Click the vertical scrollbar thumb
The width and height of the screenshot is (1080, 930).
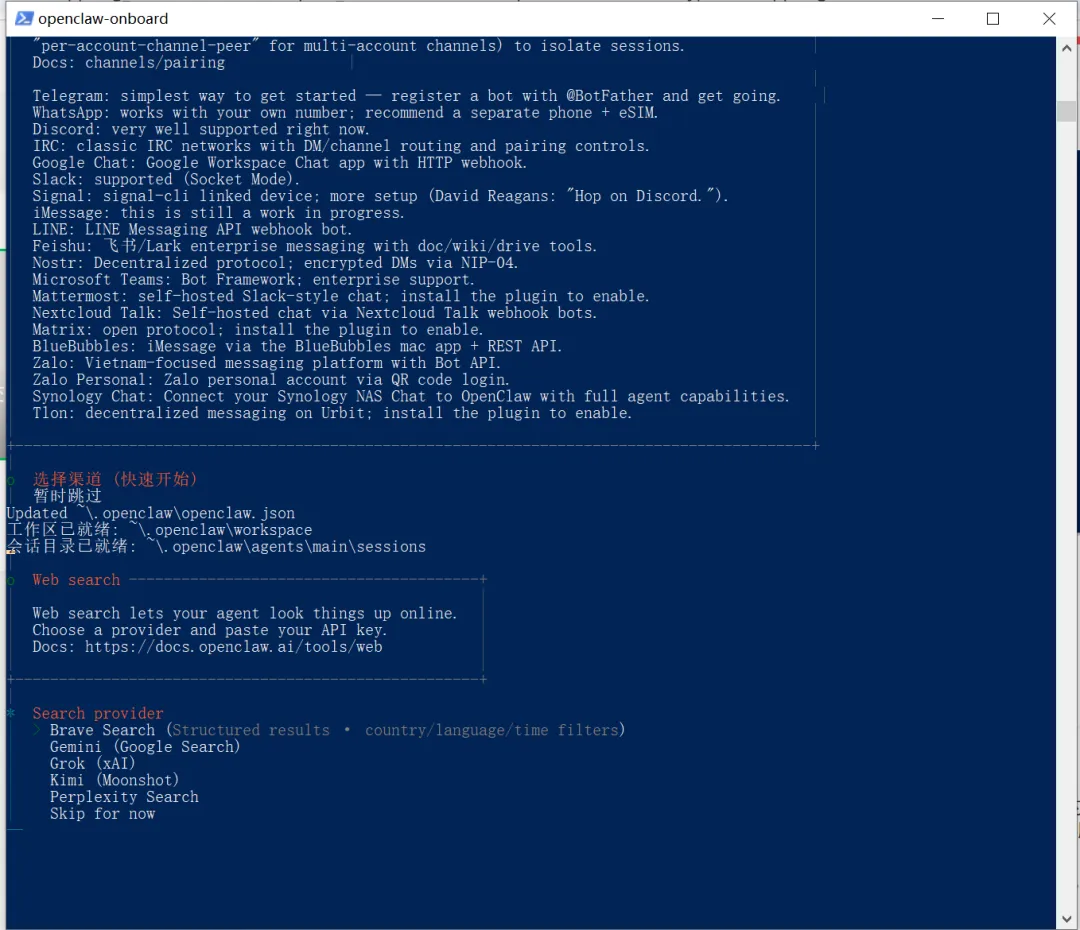pyautogui.click(x=1066, y=111)
